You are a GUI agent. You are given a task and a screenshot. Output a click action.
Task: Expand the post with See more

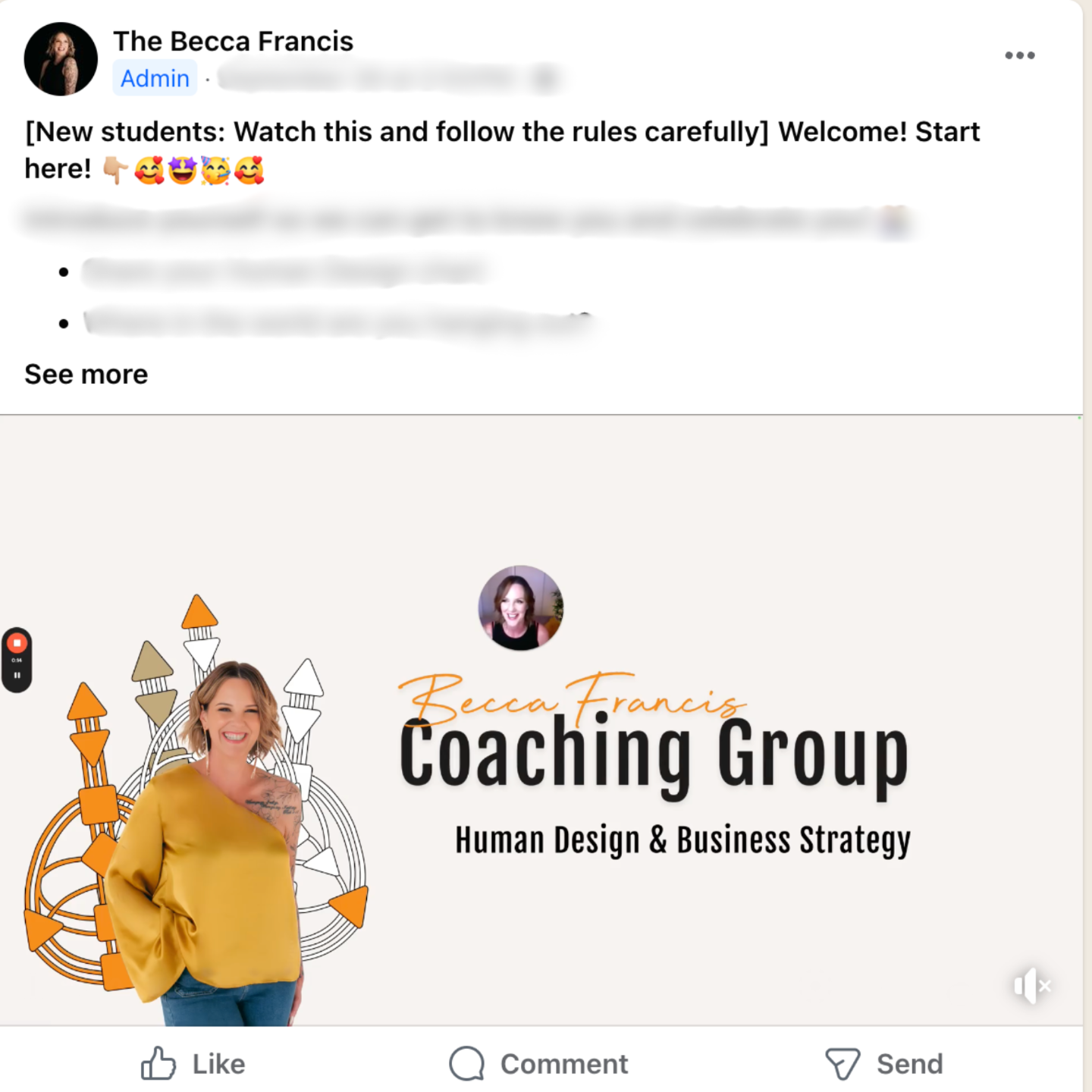pos(86,375)
